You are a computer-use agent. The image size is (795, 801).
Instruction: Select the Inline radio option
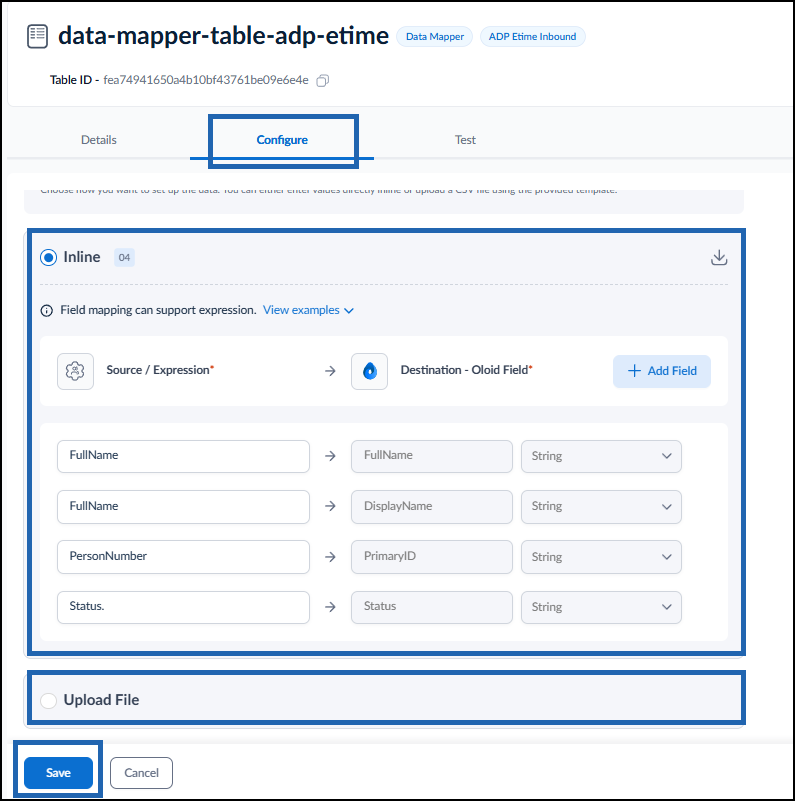[49, 257]
